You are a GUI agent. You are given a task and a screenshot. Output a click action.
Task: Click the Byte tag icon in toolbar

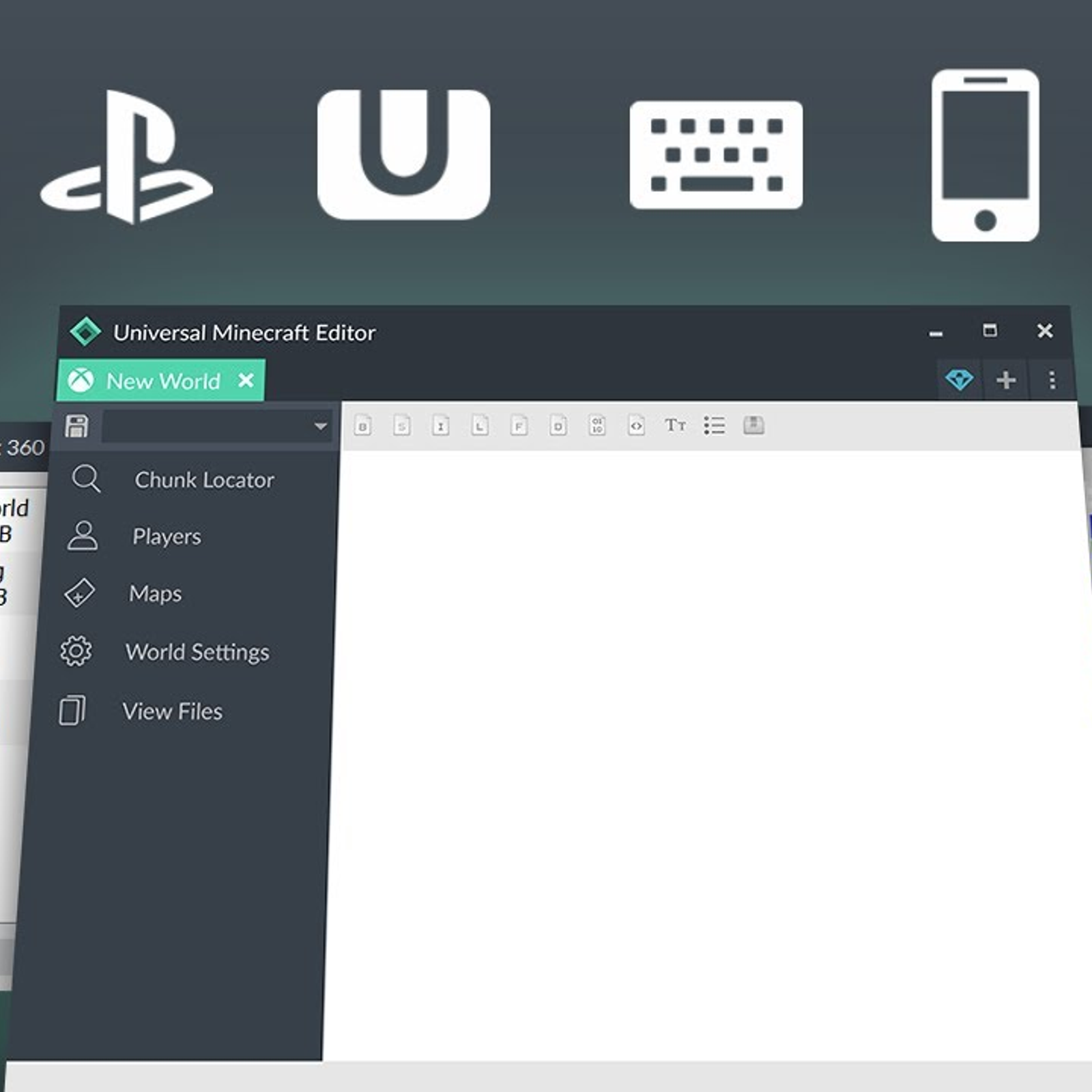coord(363,427)
